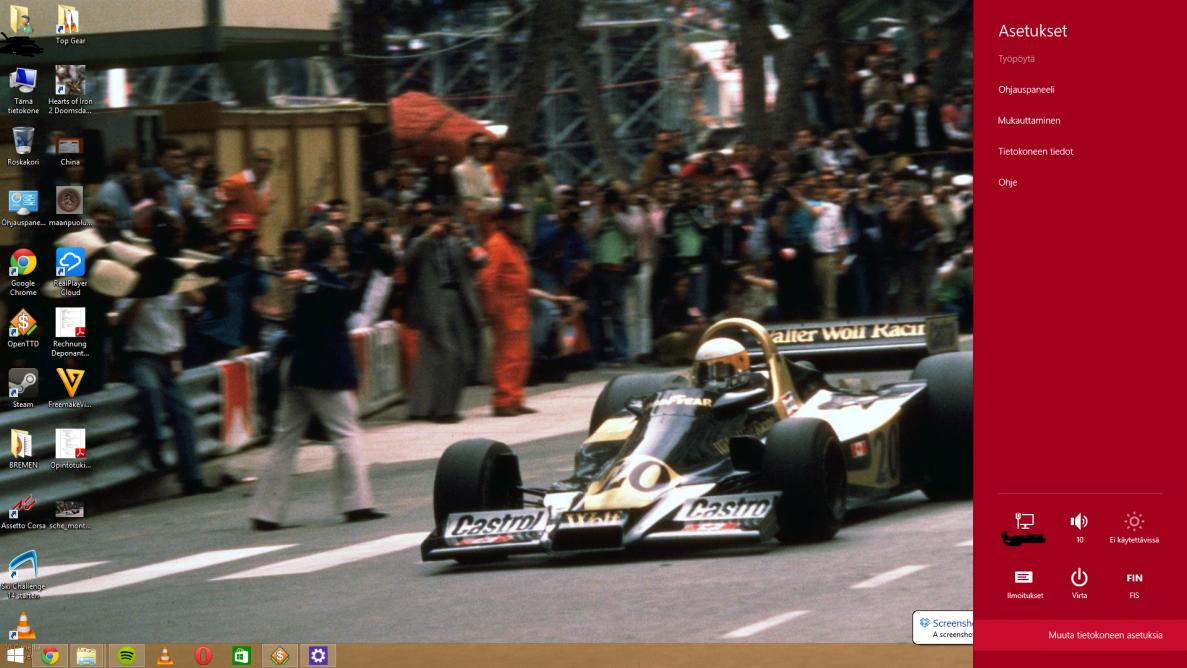Open the Roskakori recycle bin
This screenshot has height=668, width=1187.
pos(23,146)
